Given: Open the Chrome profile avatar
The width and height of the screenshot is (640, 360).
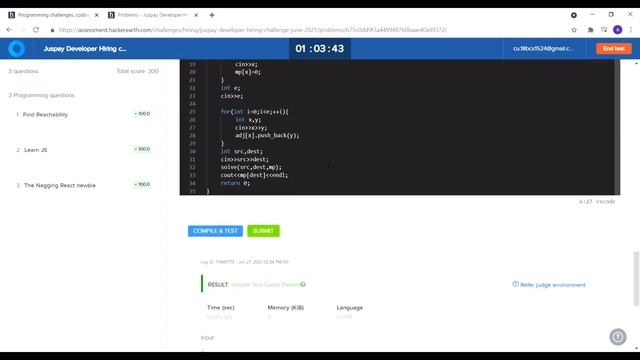Looking at the screenshot, I should 618,30.
